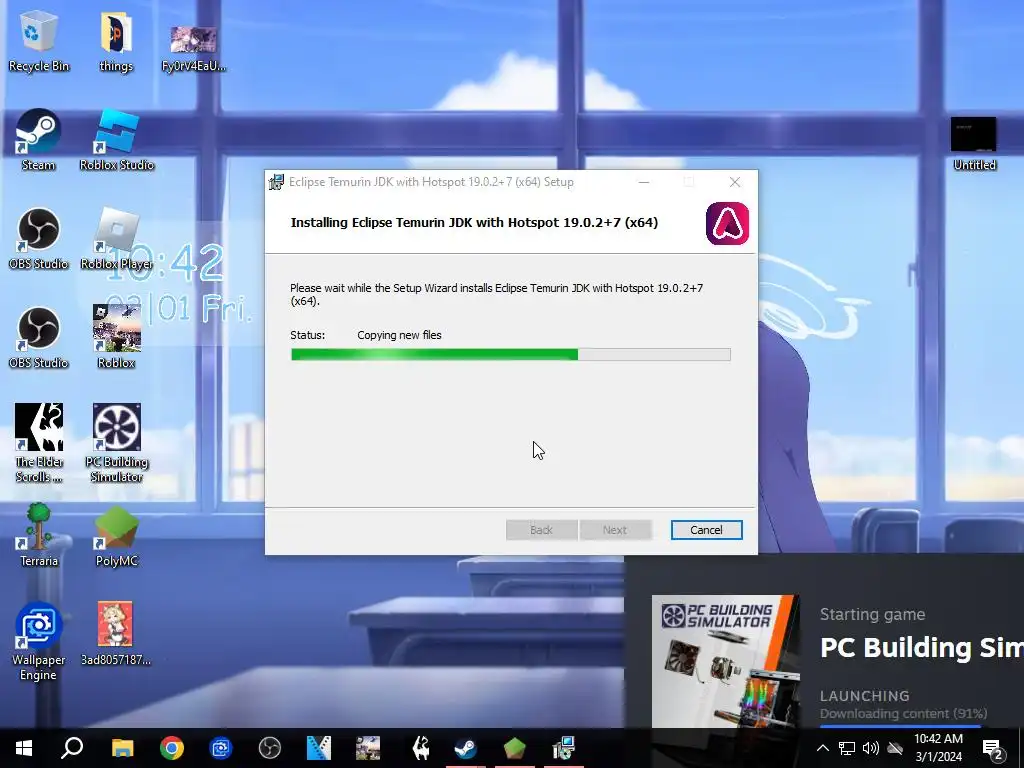1024x768 pixels.
Task: Select the Roblox Studio desktop shortcut
Action: coord(117,139)
